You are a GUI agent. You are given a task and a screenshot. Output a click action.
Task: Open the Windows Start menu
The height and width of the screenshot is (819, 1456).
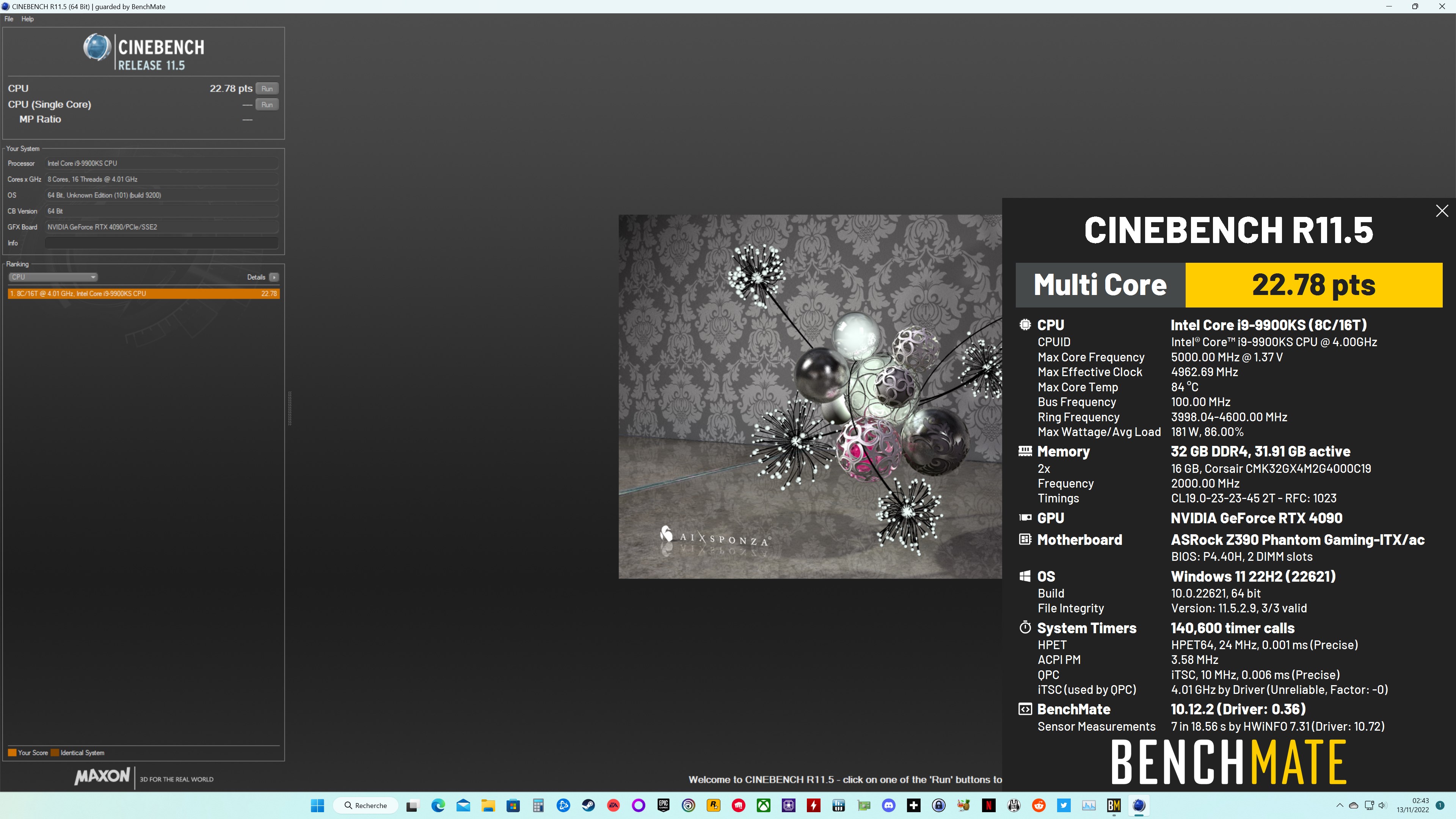click(x=318, y=805)
